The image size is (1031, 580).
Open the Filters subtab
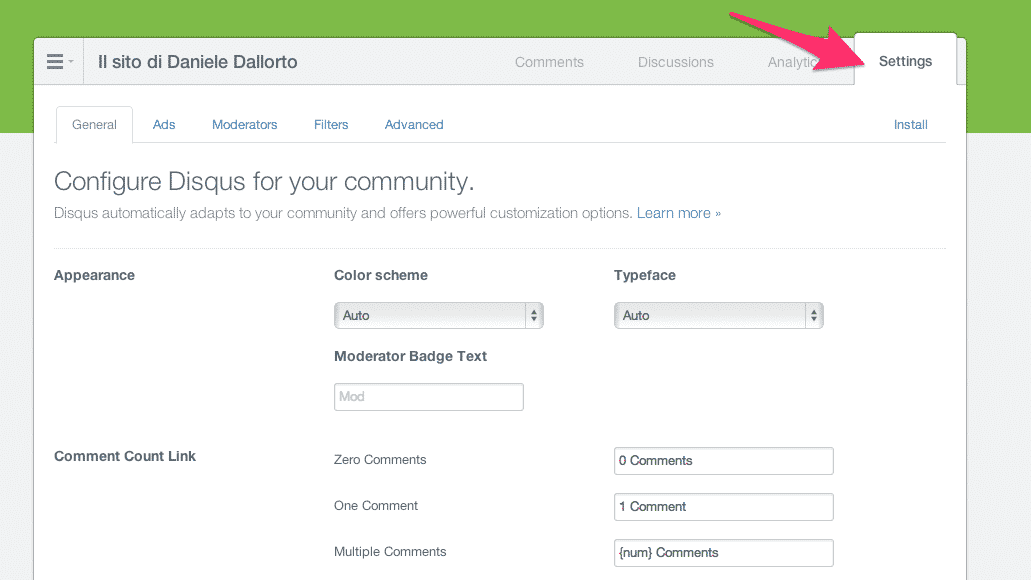click(x=331, y=125)
